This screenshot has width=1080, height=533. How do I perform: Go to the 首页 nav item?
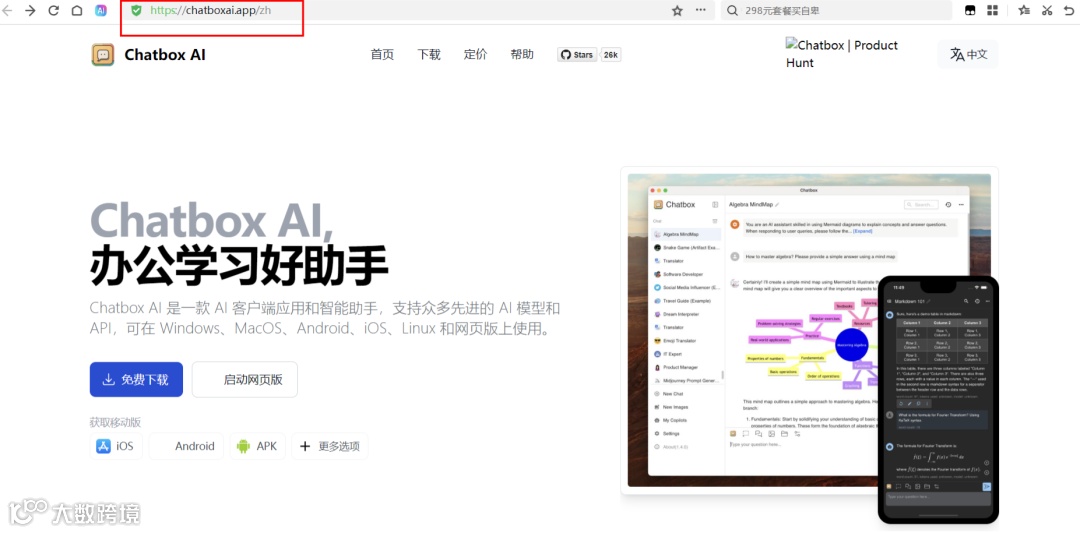(382, 54)
